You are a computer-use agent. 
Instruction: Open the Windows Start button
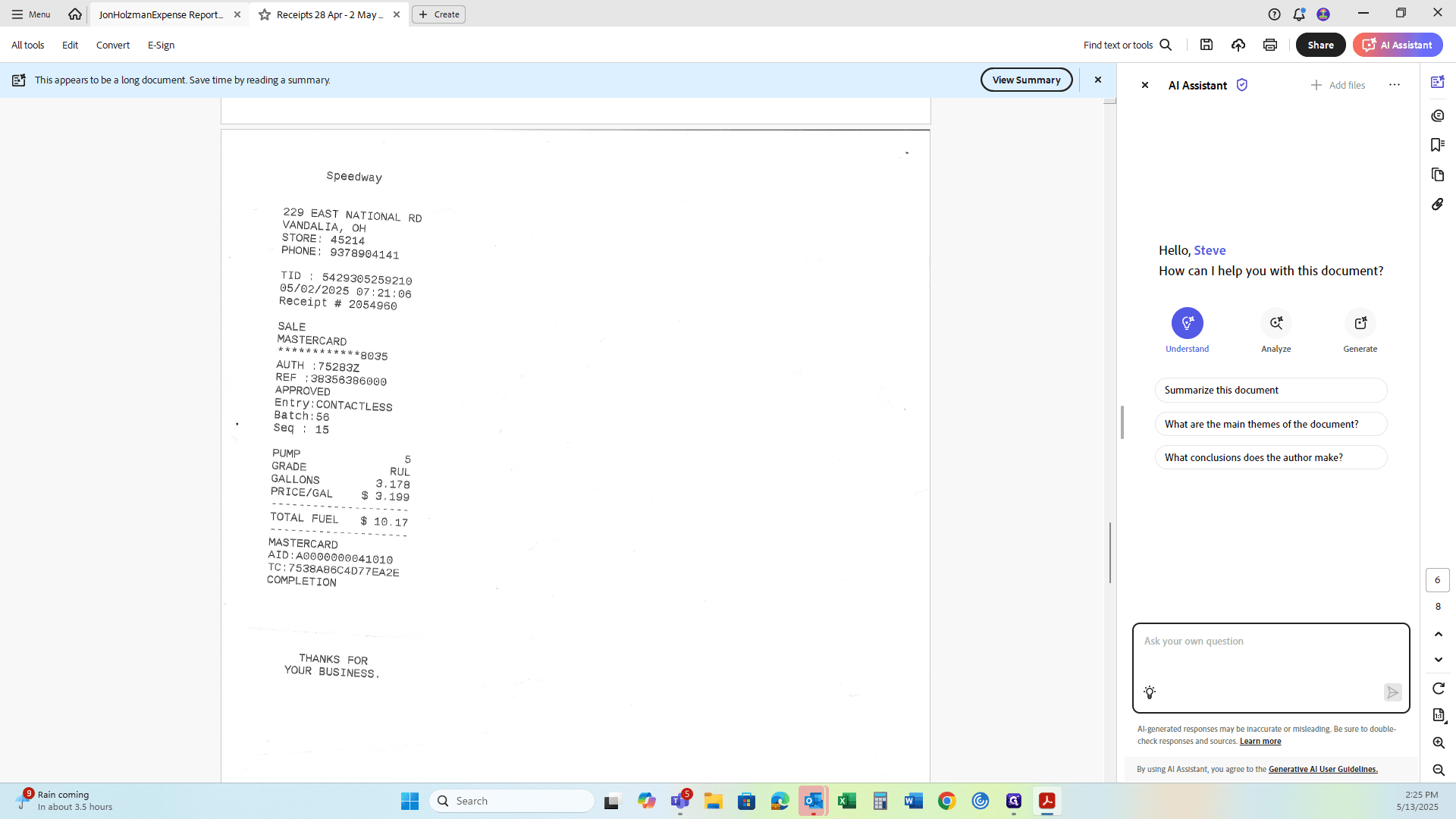[x=409, y=801]
